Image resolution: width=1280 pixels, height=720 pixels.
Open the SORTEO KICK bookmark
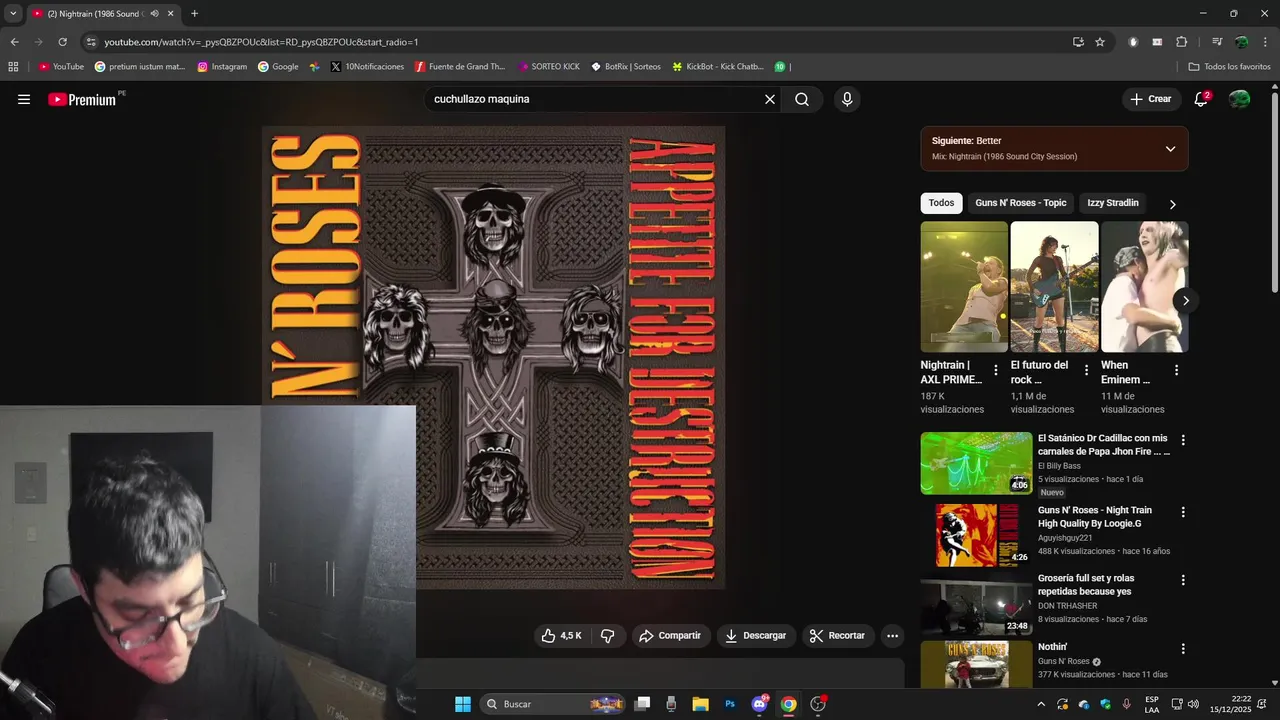549,67
